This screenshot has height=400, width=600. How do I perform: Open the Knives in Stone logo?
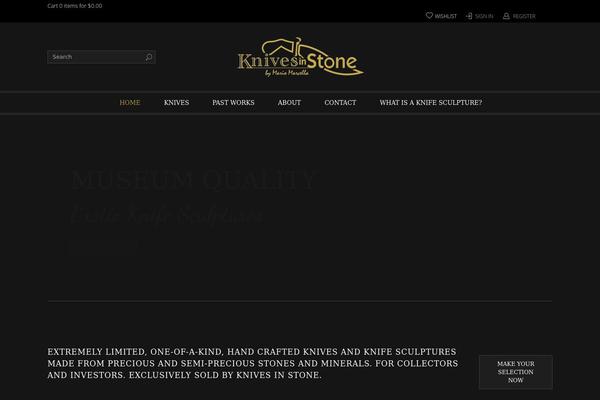[x=300, y=57]
